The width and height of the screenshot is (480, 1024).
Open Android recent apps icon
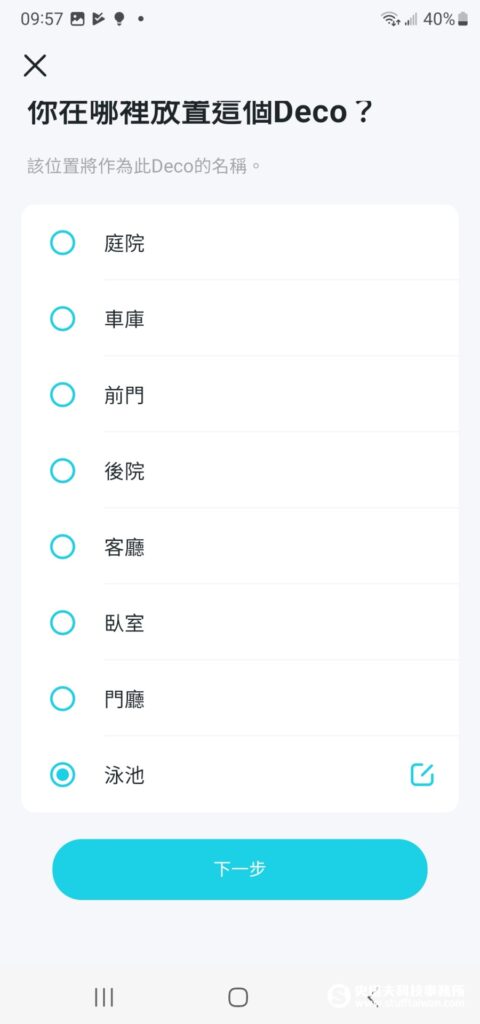coord(104,997)
